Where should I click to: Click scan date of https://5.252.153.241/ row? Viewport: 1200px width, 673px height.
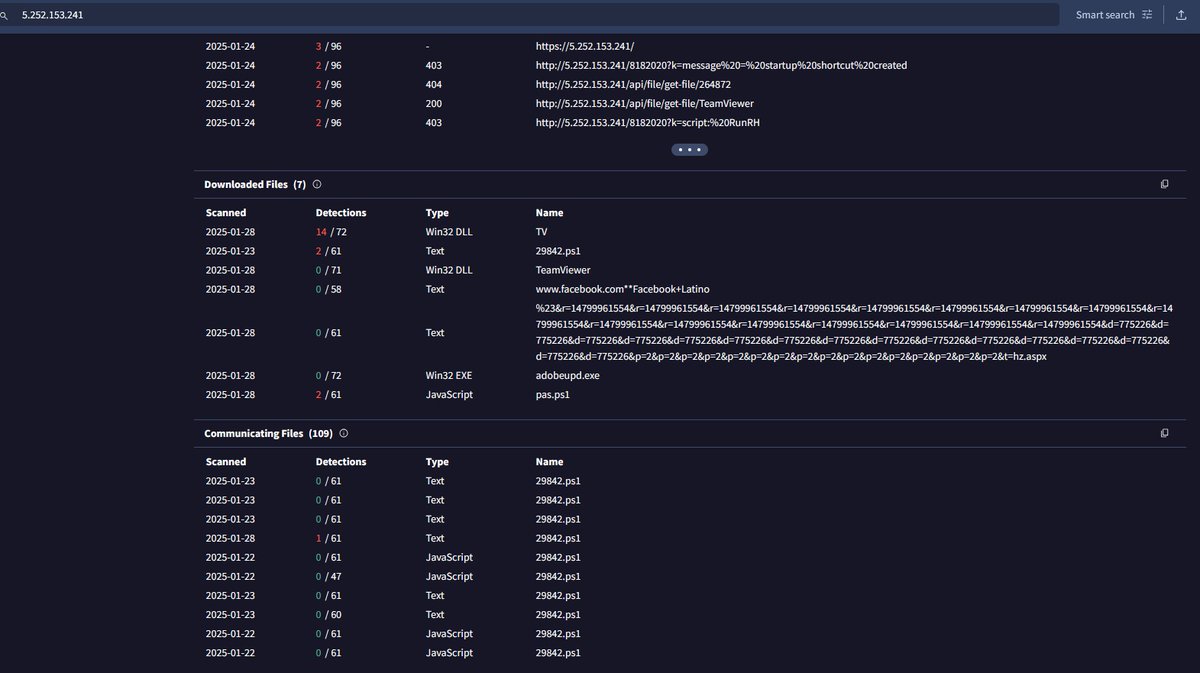tap(230, 46)
